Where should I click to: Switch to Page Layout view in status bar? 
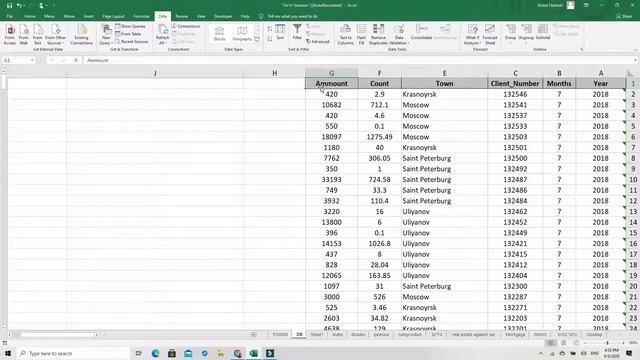(564, 343)
